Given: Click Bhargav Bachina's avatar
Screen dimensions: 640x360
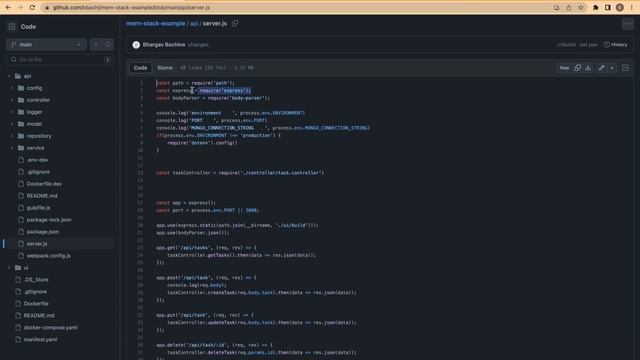Looking at the screenshot, I should pos(136,45).
